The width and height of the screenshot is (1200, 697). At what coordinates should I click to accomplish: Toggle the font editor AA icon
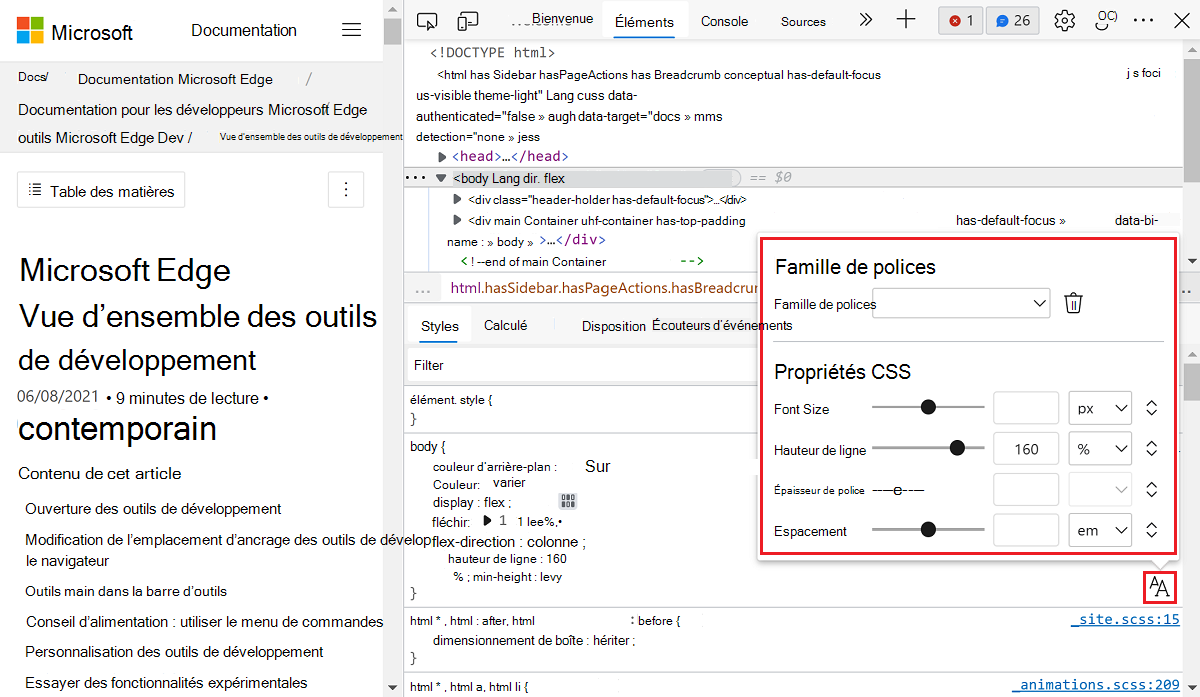point(1159,587)
